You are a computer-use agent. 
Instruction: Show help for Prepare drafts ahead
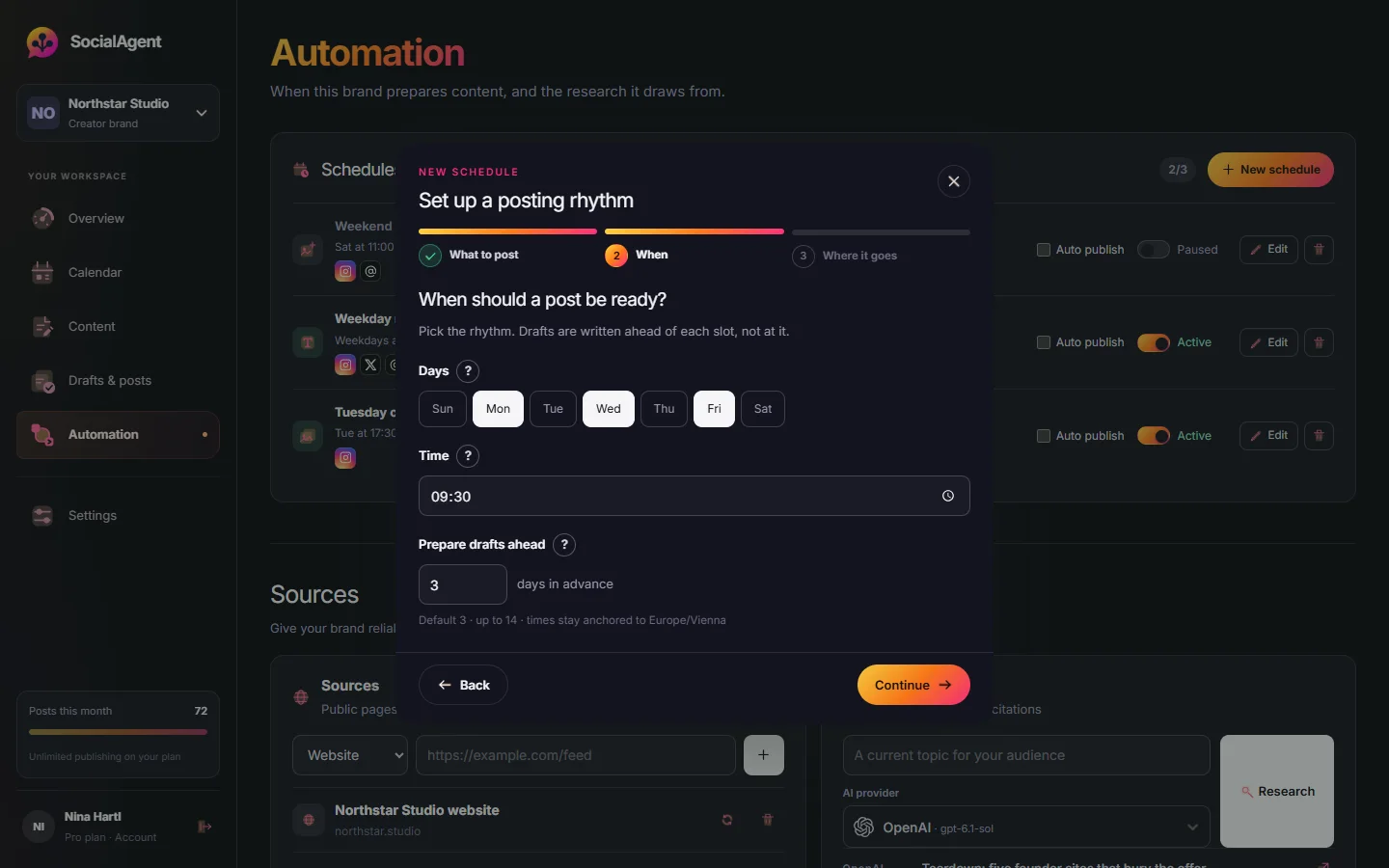pyautogui.click(x=564, y=545)
